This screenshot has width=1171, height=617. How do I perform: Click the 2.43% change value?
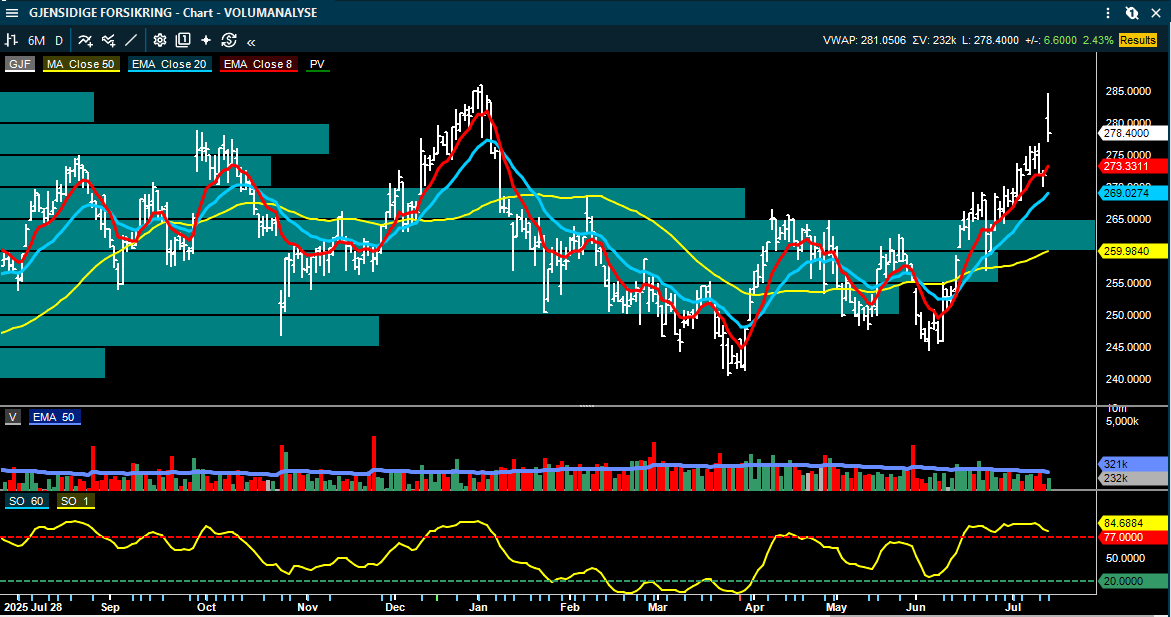[1098, 40]
